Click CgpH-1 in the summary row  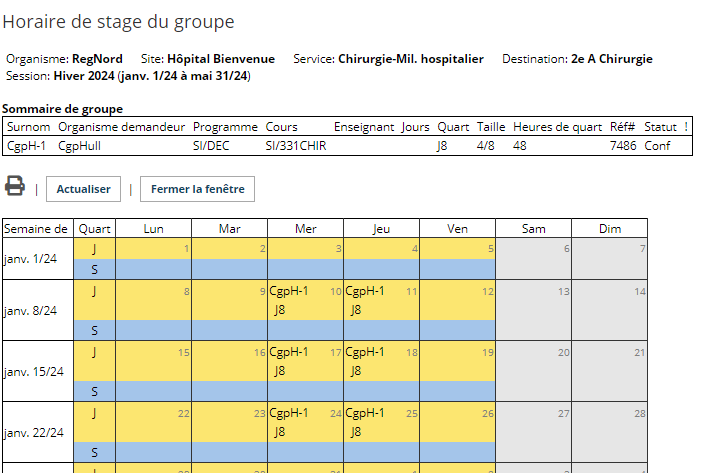click(26, 146)
